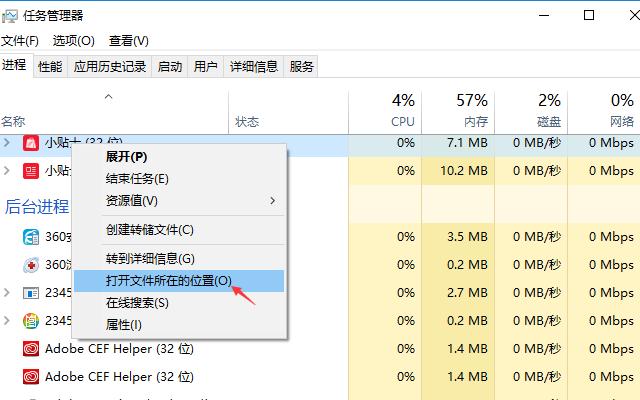The image size is (640, 400).
Task: Switch to the 启动 tab
Action: pyautogui.click(x=170, y=67)
